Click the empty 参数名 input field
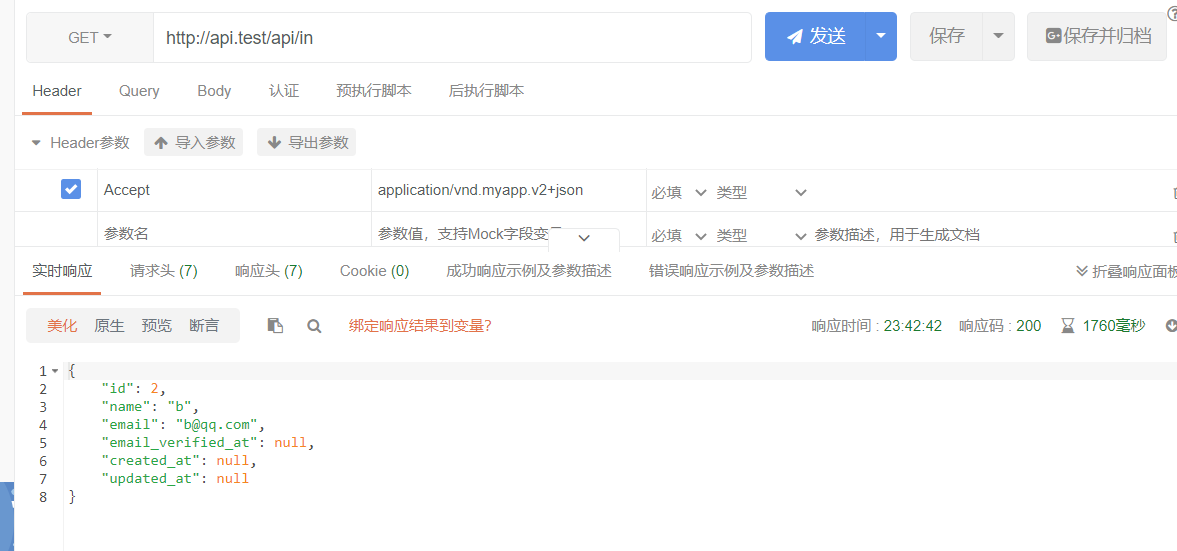1177x551 pixels. pos(235,233)
